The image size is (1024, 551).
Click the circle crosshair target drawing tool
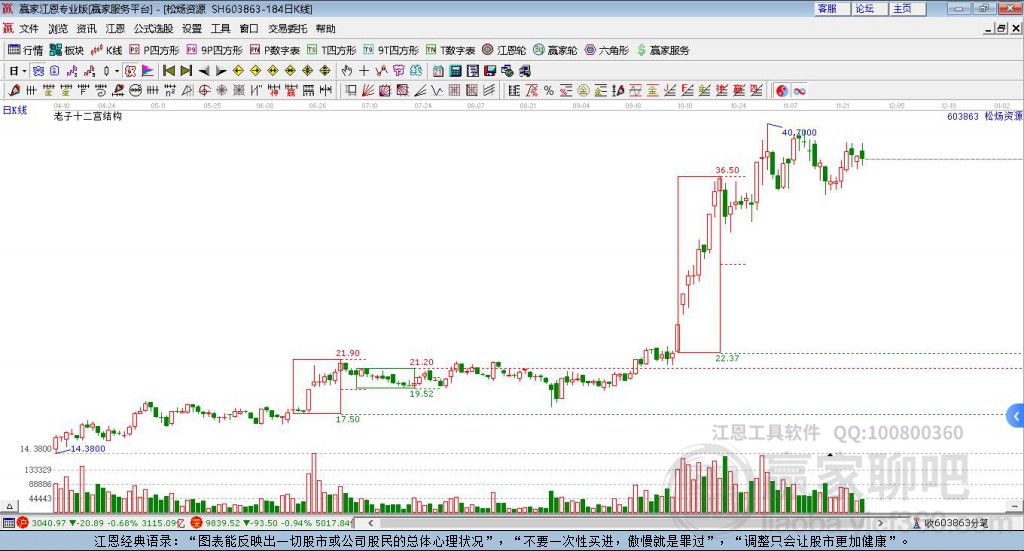[204, 91]
